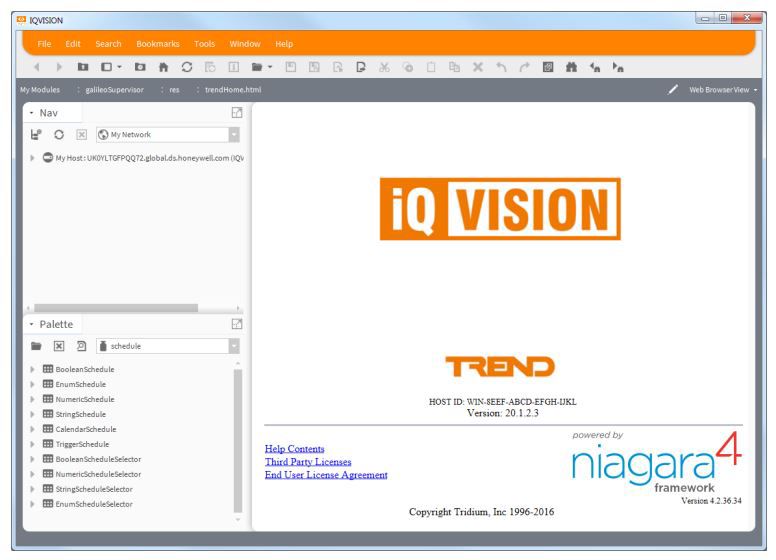Screen dimensions: 776x560
Task: Collapse the Nav panel header arrow
Action: point(31,113)
